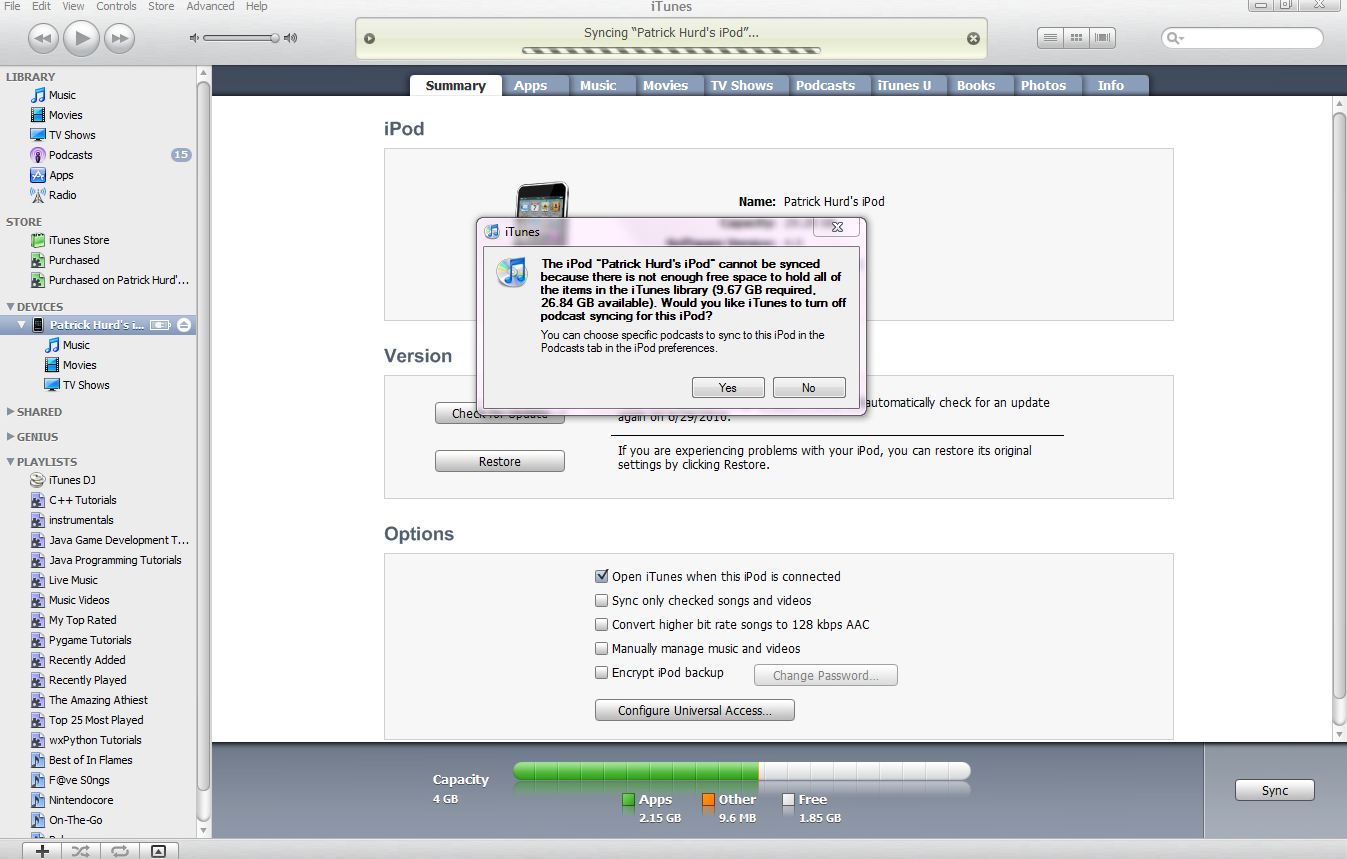Image resolution: width=1347 pixels, height=859 pixels.
Task: Check Encrypt iPod backup
Action: click(x=602, y=672)
